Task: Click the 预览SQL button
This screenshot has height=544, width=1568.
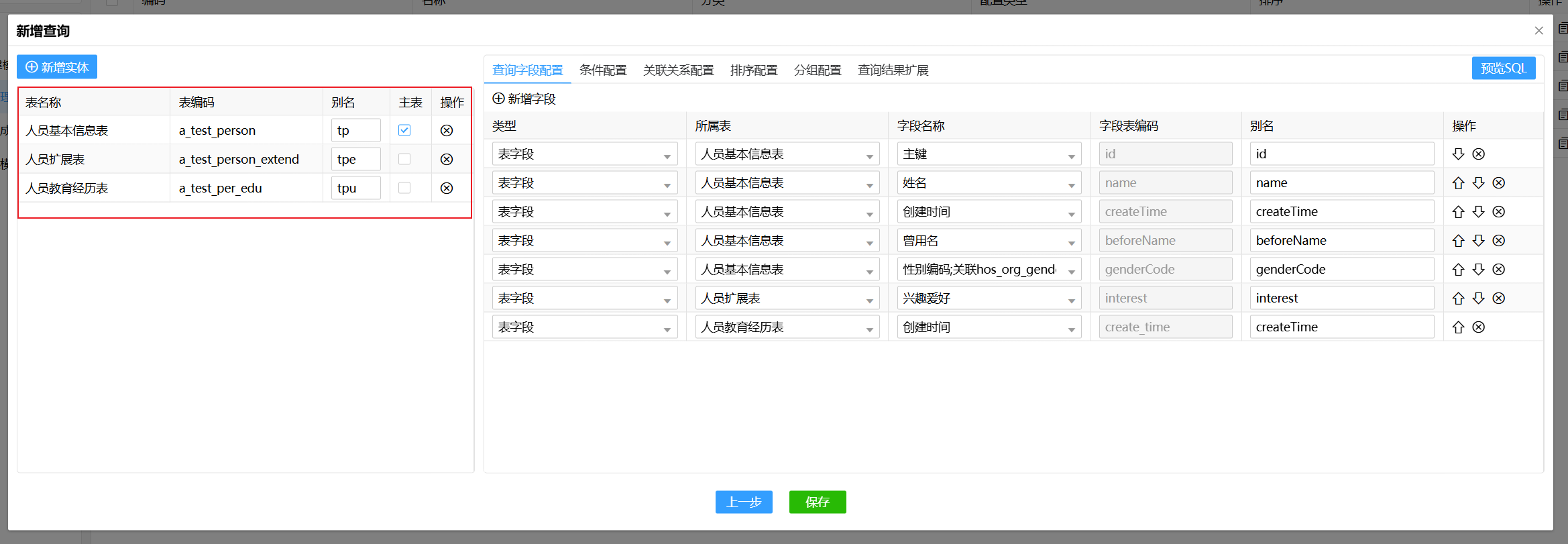Action: (1503, 68)
